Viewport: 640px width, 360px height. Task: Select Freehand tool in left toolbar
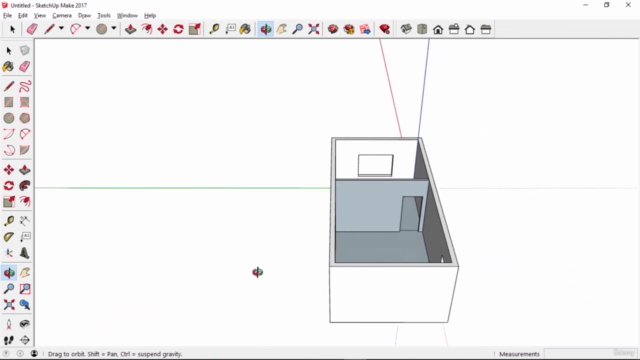(25, 86)
